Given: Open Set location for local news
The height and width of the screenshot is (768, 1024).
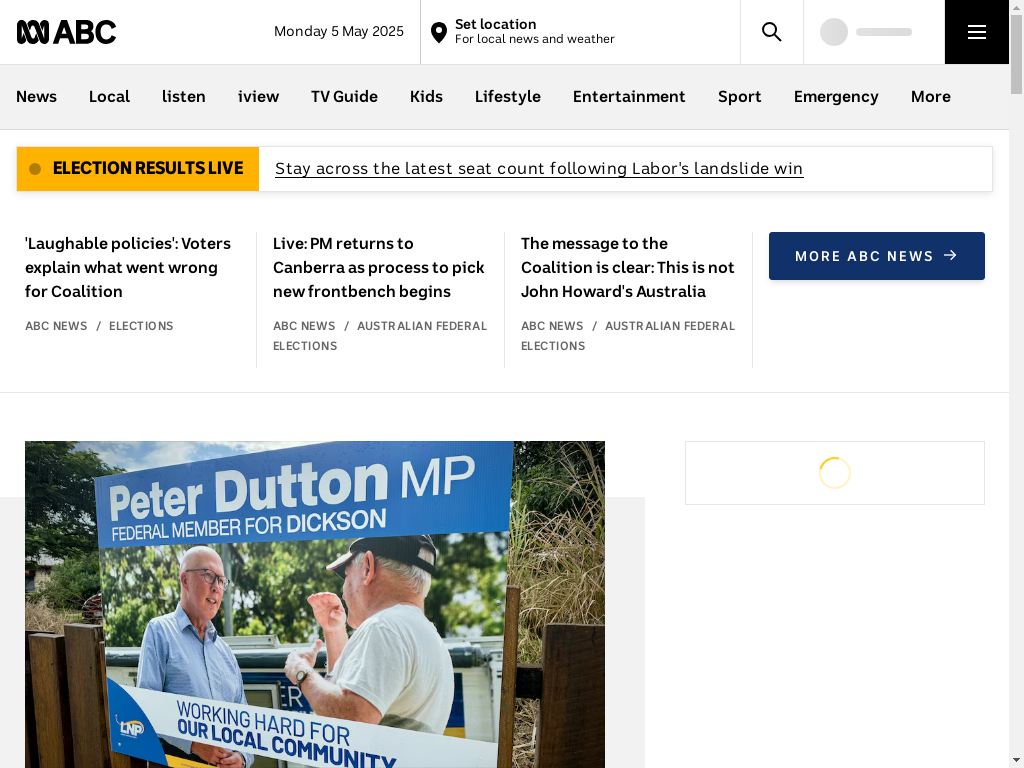Looking at the screenshot, I should 534,32.
